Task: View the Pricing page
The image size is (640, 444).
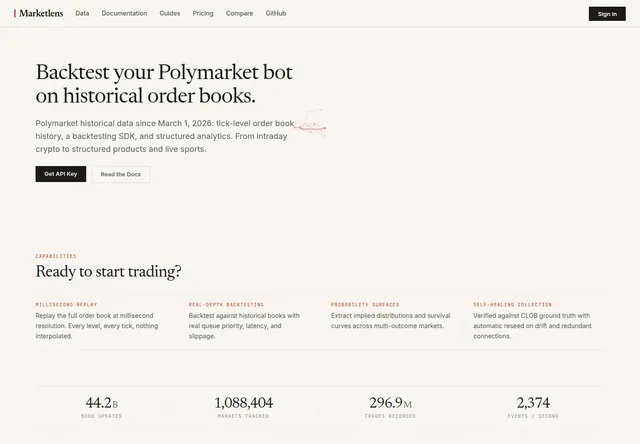Action: [203, 13]
